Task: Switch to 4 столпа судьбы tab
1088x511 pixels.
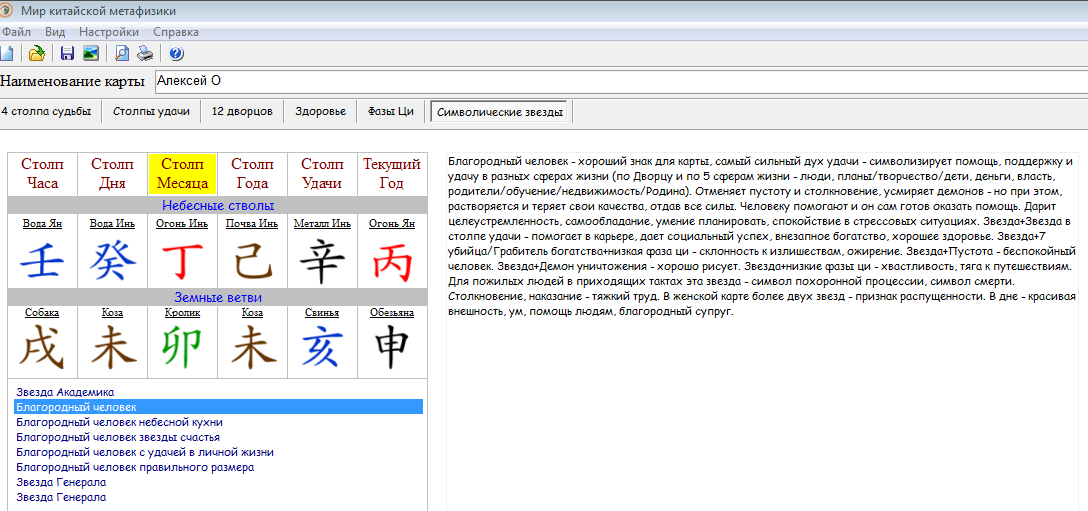Action: pyautogui.click(x=46, y=111)
